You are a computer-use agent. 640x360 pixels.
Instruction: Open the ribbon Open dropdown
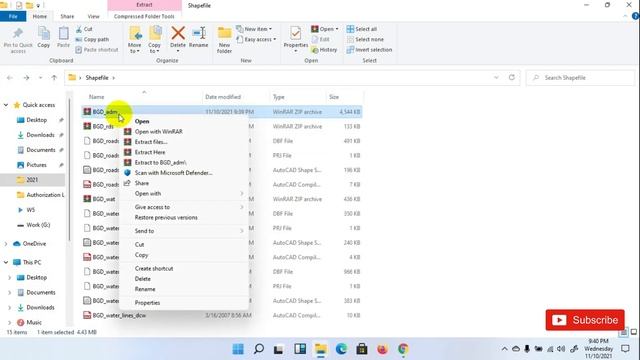point(325,29)
